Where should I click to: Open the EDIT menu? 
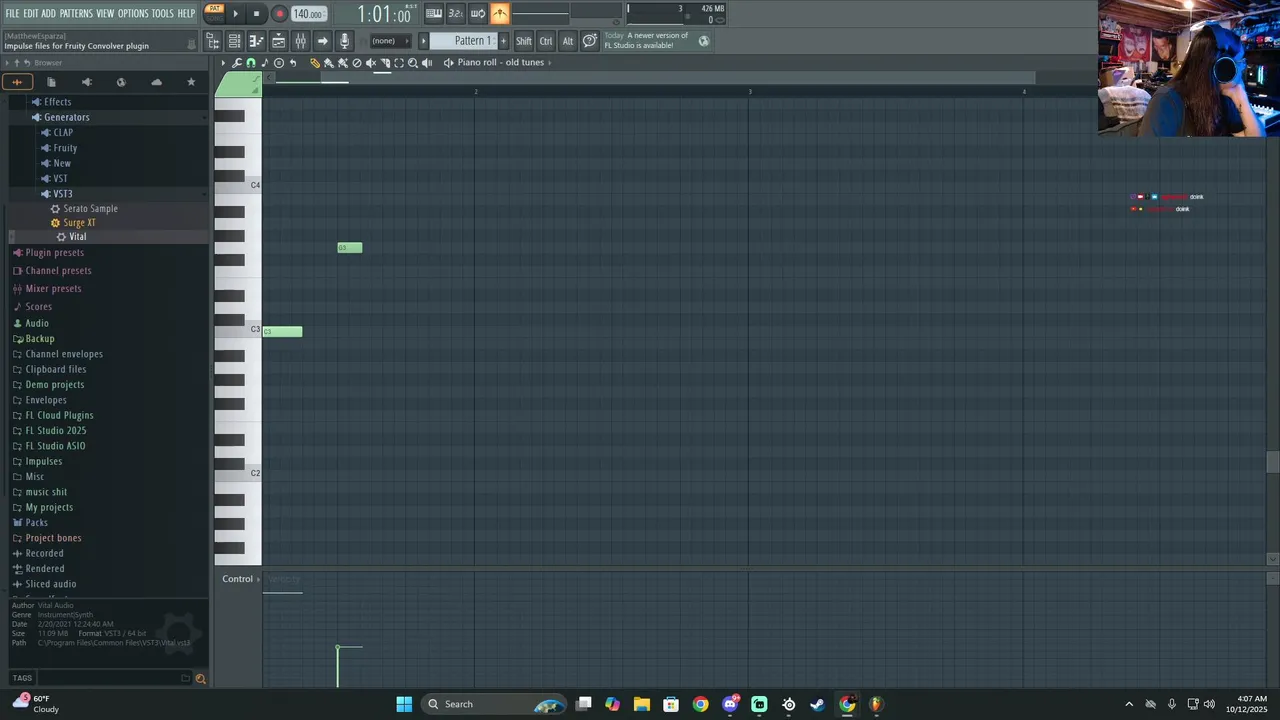pos(31,13)
